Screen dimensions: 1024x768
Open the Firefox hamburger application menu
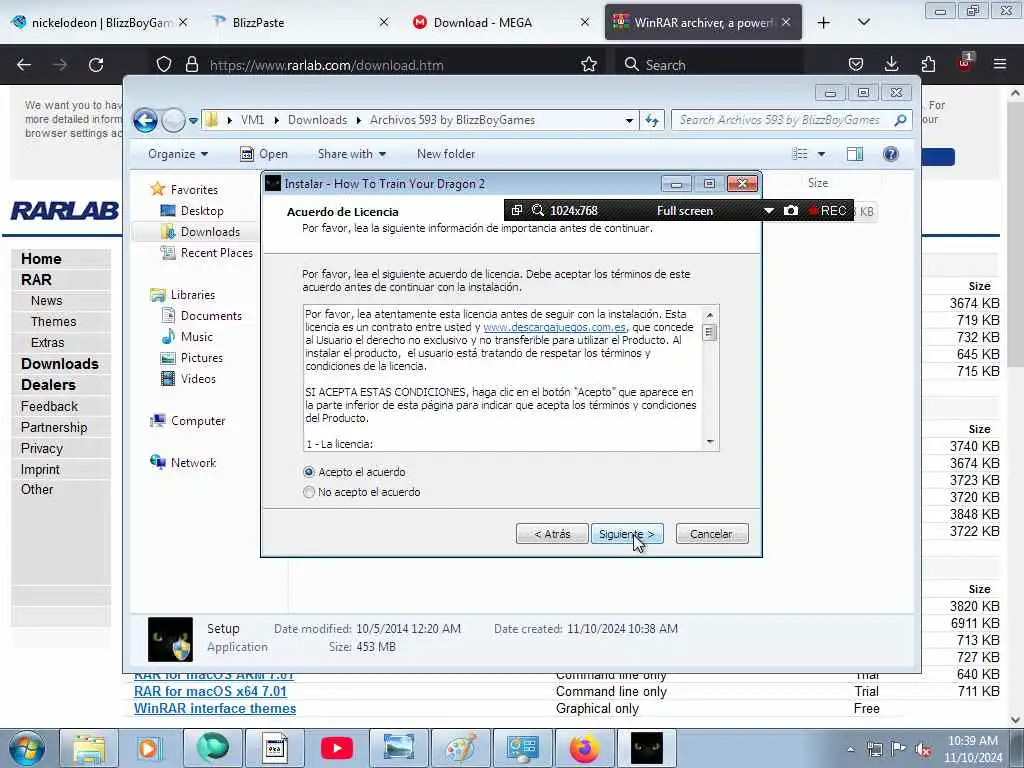coord(1000,65)
